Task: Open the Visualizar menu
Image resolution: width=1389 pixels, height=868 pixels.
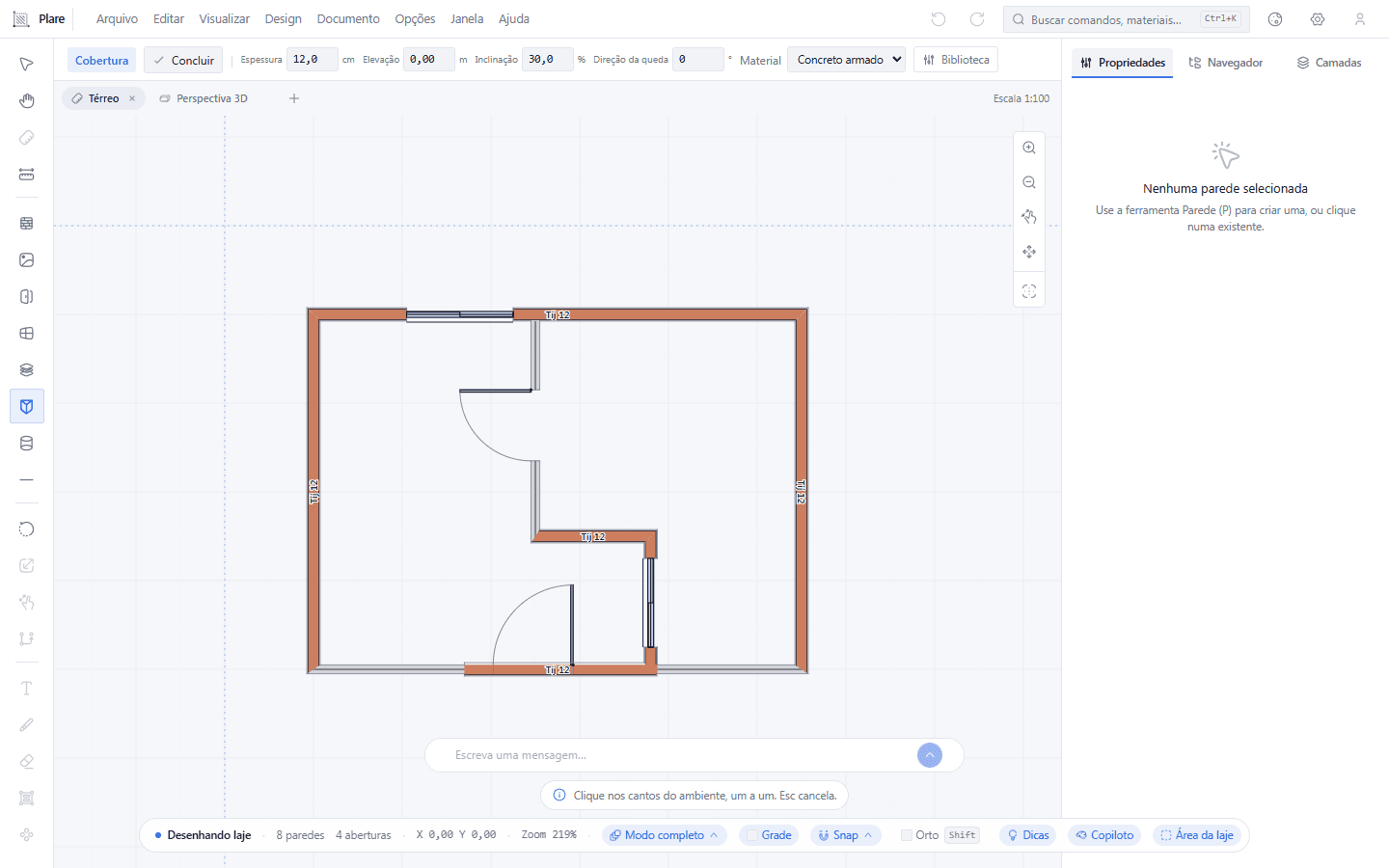Action: [224, 19]
